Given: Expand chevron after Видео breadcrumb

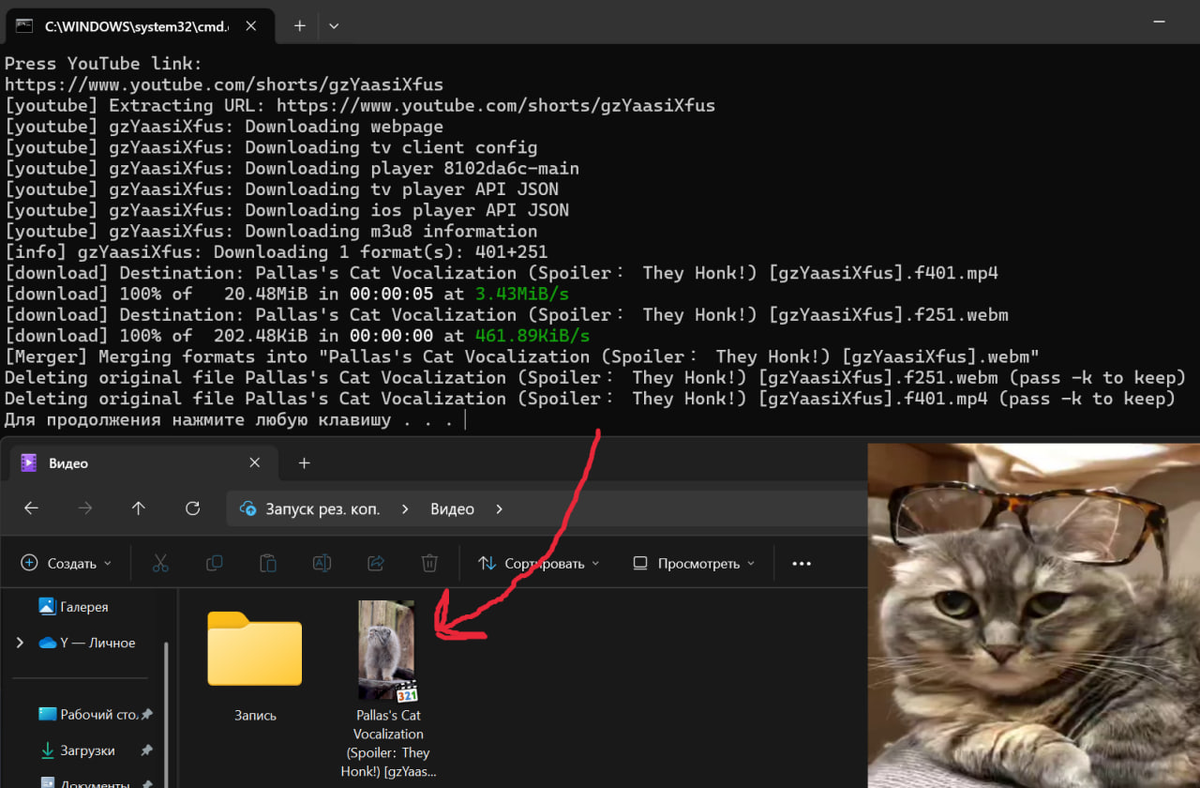Looking at the screenshot, I should tap(499, 509).
